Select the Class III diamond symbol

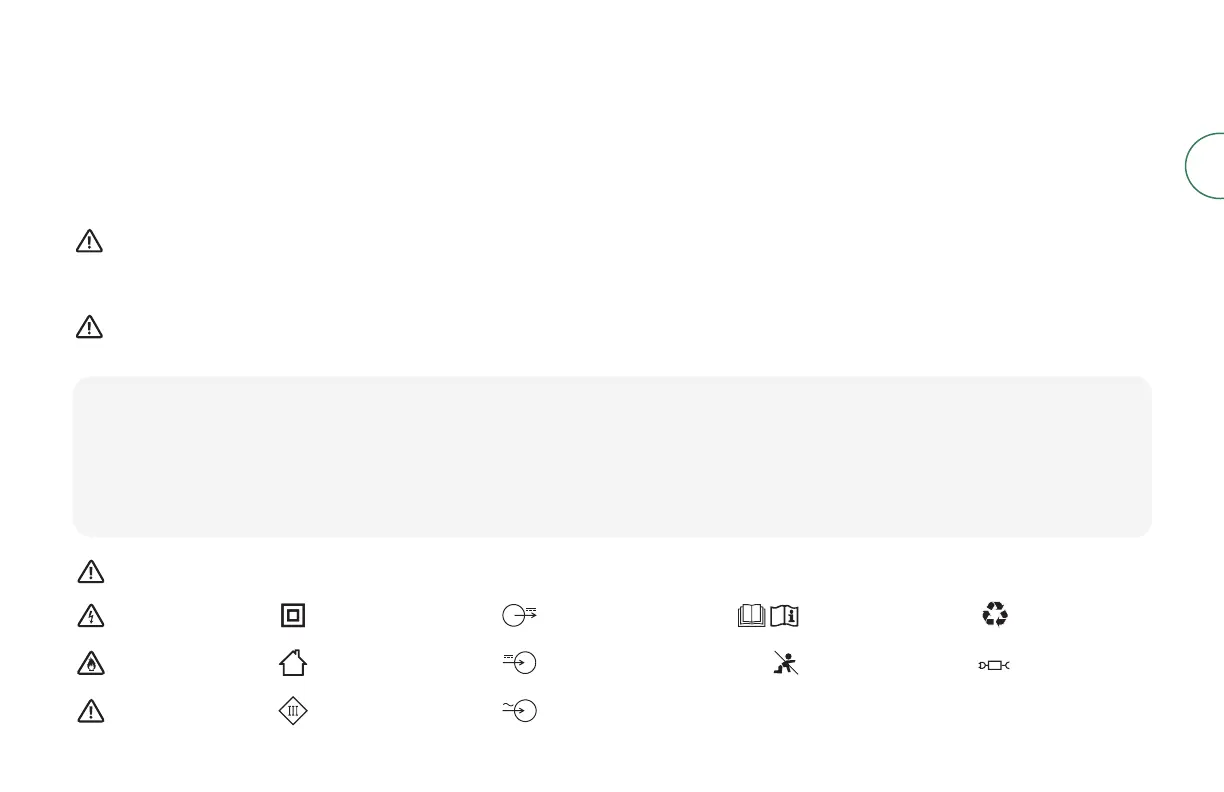tap(293, 711)
